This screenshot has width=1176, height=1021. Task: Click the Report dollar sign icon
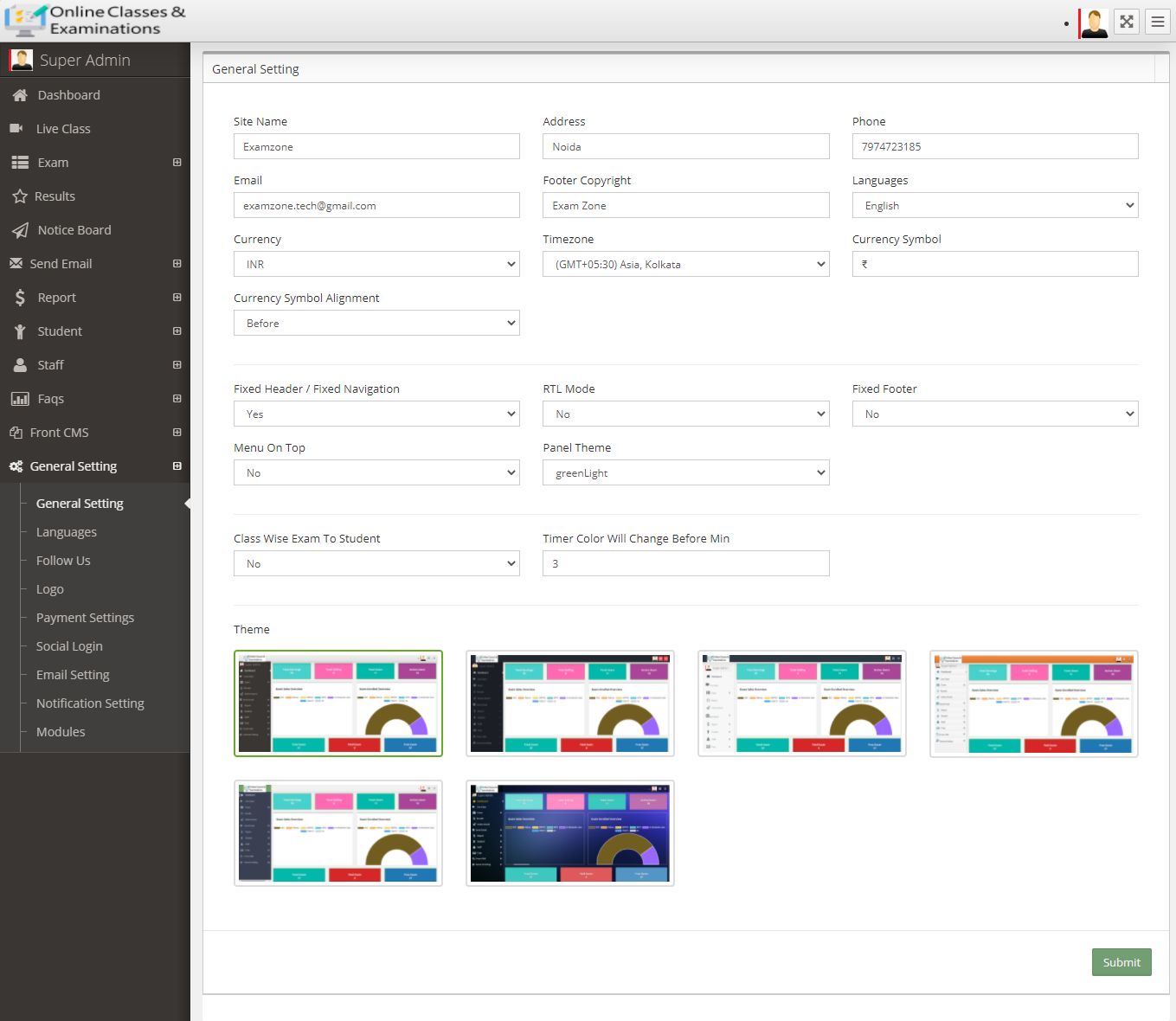pos(20,298)
